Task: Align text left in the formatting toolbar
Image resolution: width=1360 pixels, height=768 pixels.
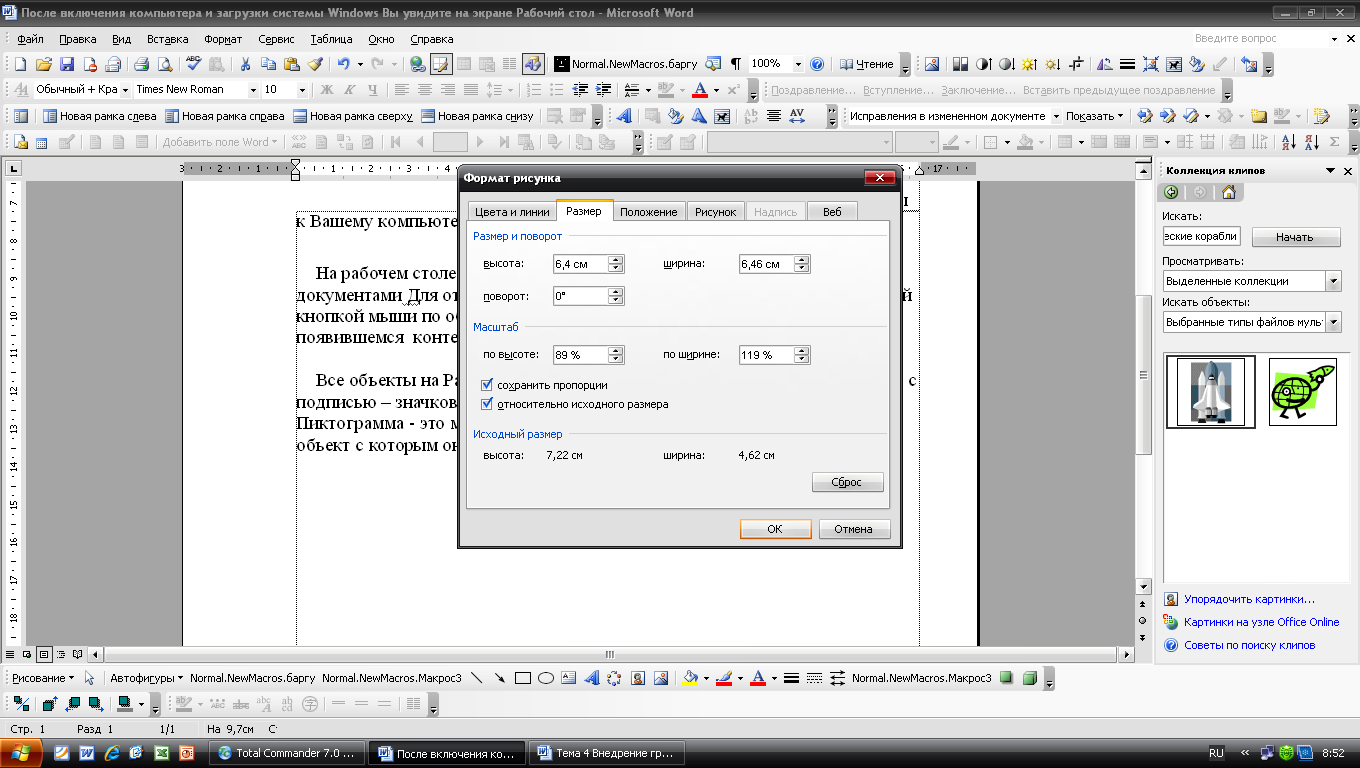Action: (x=402, y=90)
